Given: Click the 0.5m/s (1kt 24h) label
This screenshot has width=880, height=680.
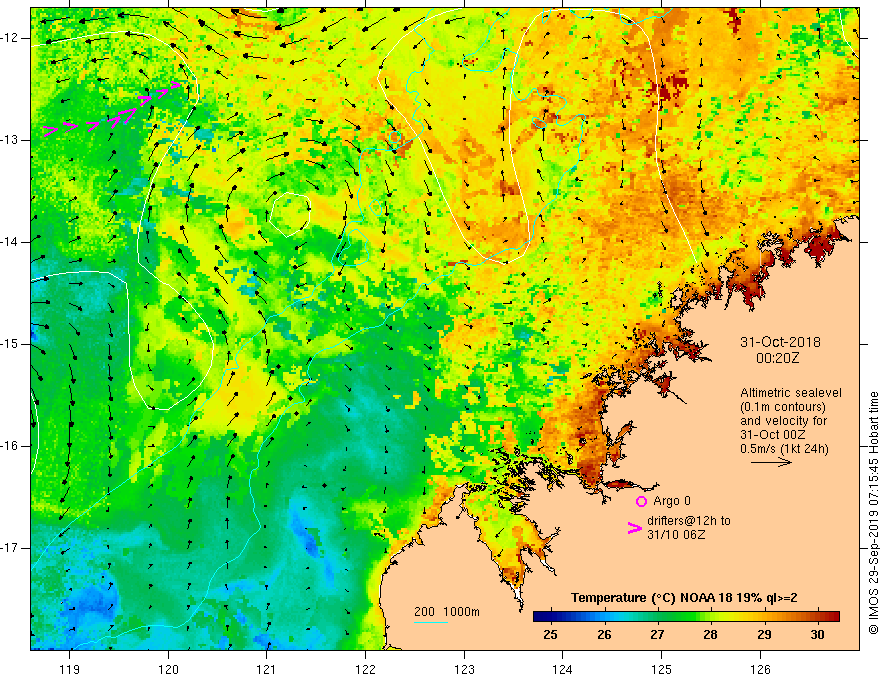Looking at the screenshot, I should [x=784, y=449].
